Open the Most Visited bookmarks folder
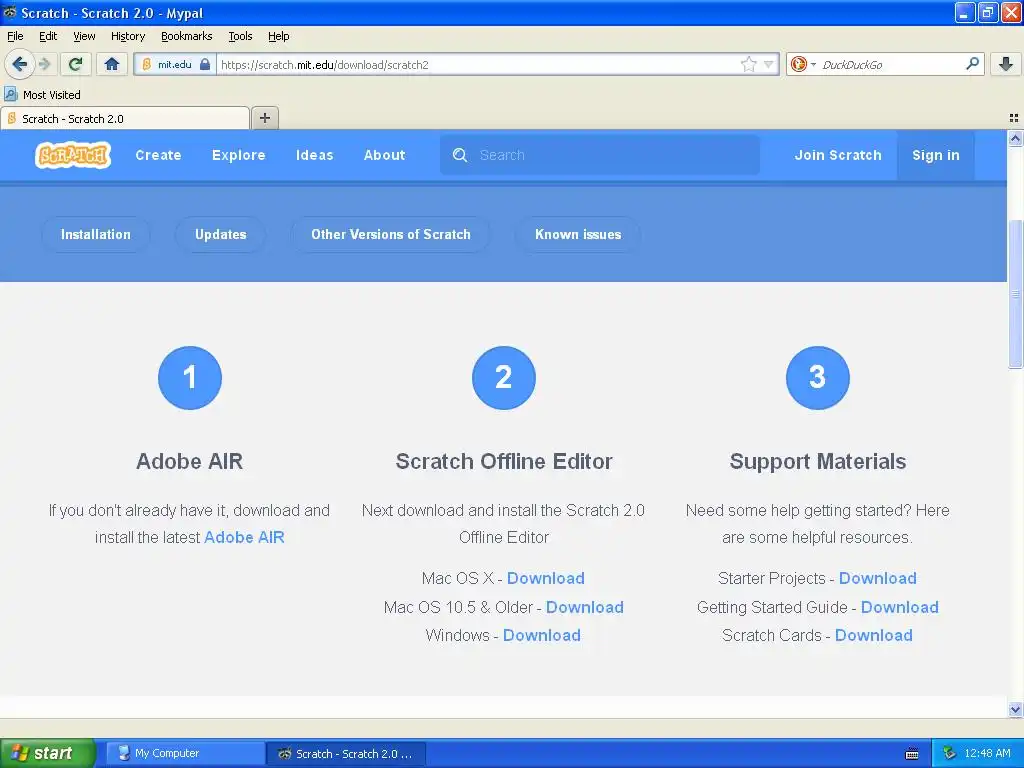The height and width of the screenshot is (768, 1024). click(43, 95)
